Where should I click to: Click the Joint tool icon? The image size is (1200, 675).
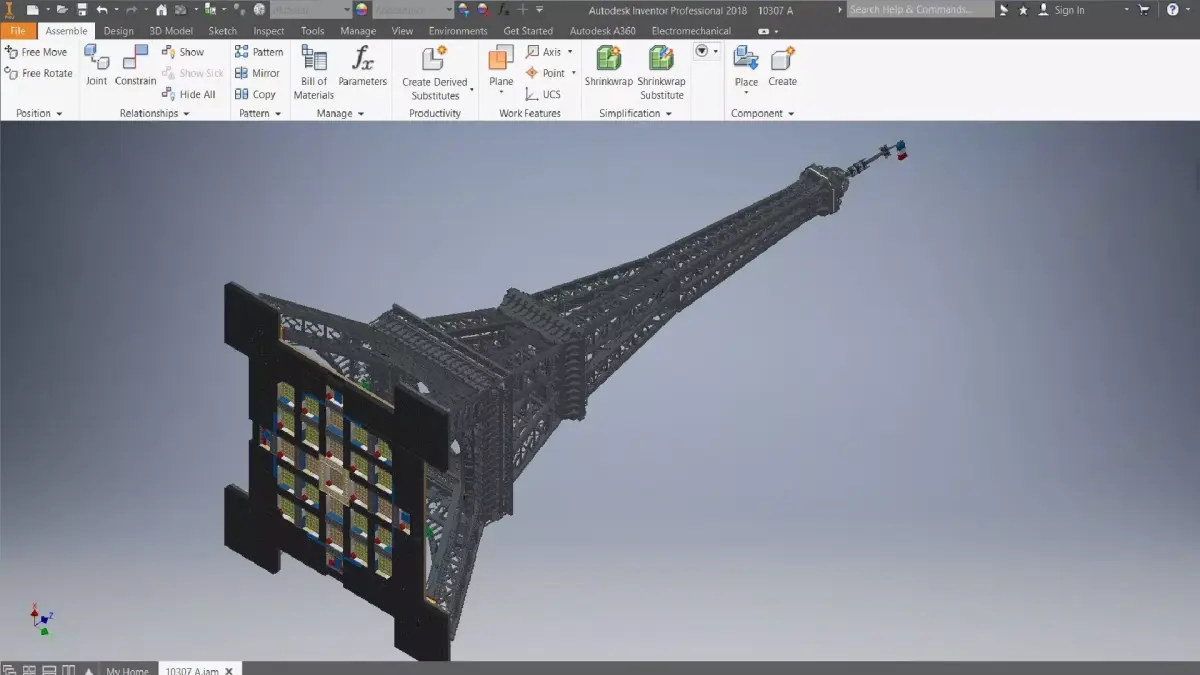(x=96, y=58)
